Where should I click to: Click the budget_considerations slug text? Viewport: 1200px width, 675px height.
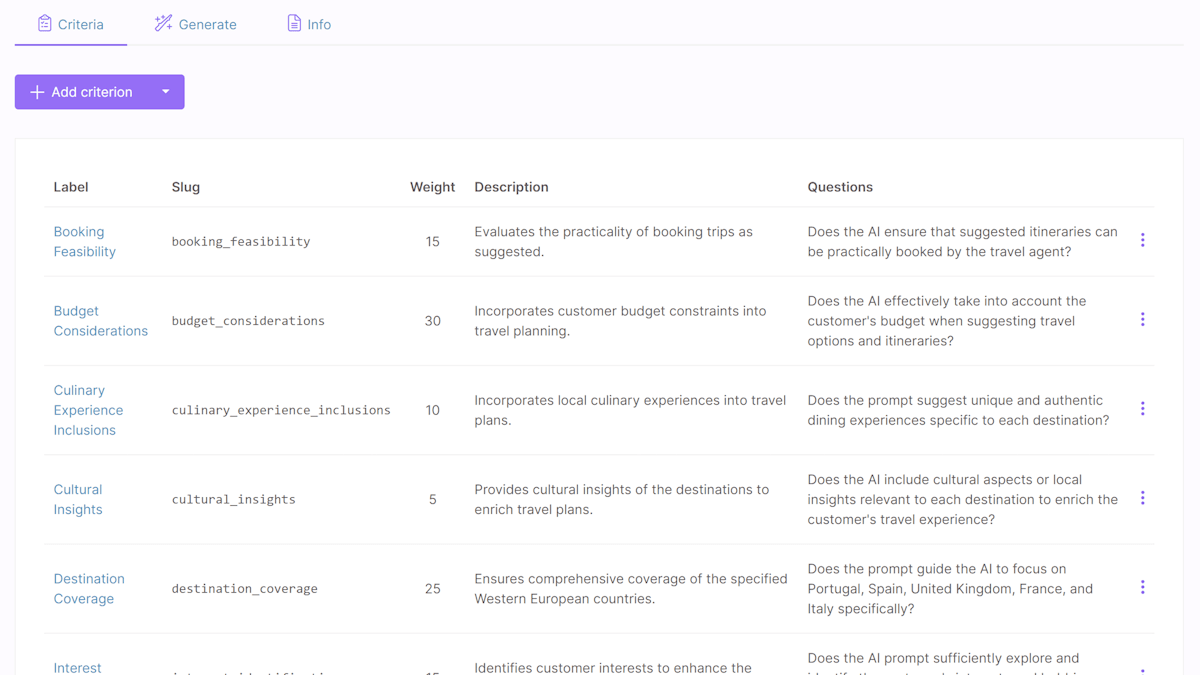pyautogui.click(x=248, y=321)
